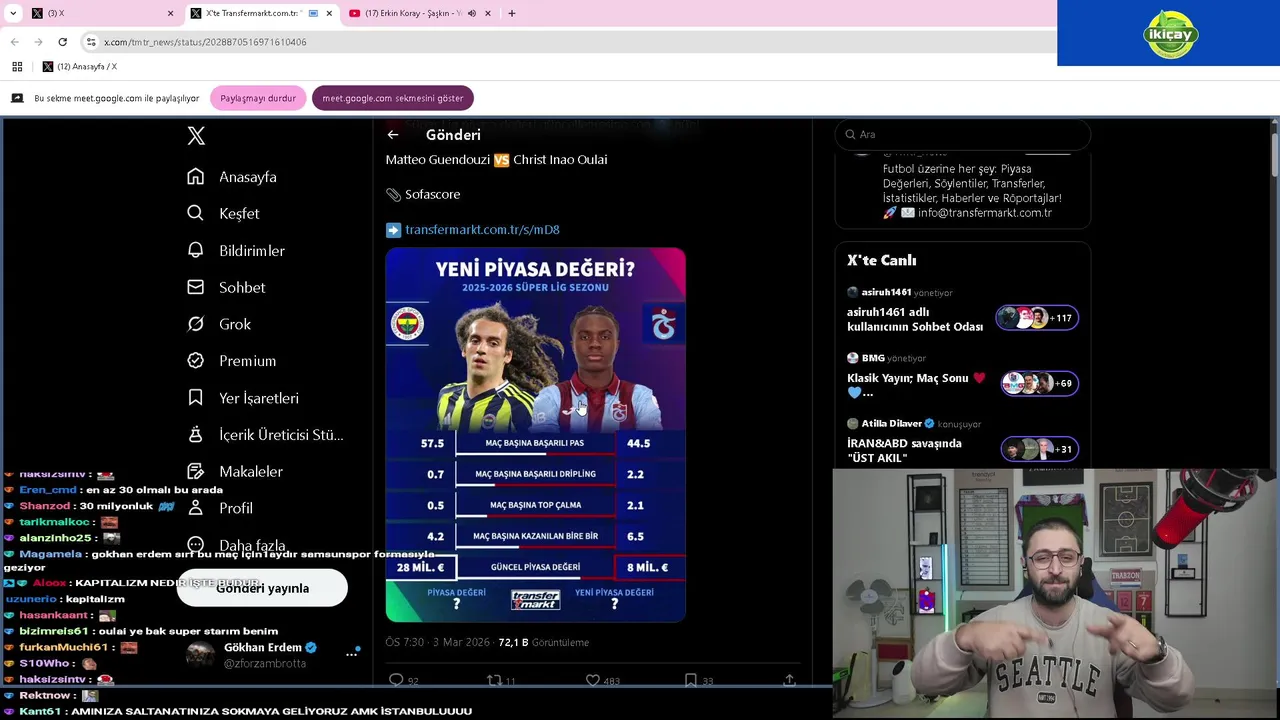Click the address bar URL
1280x720 pixels.
(205, 42)
